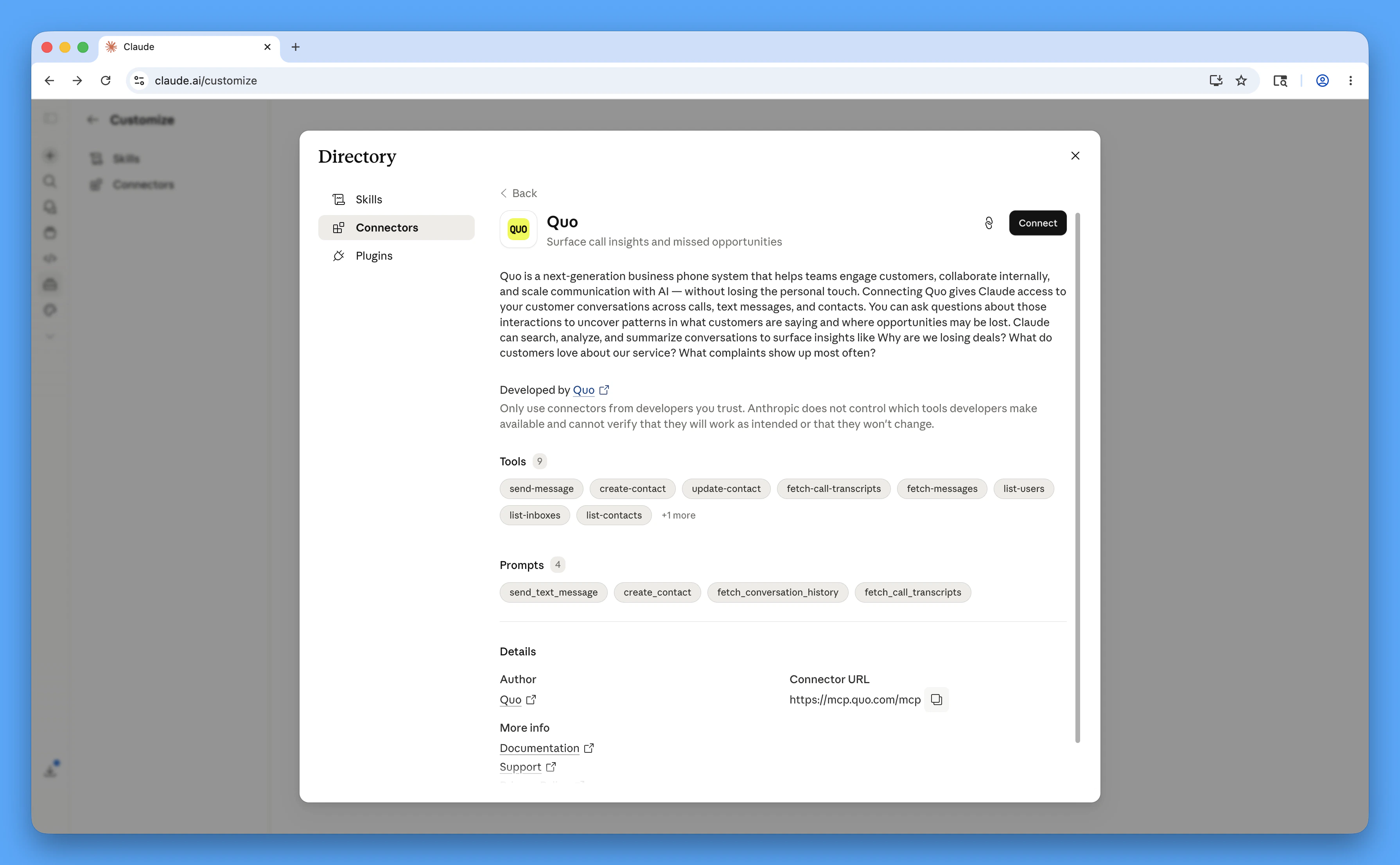Click the send_text_message prompt chip
The width and height of the screenshot is (1400, 865).
pyautogui.click(x=553, y=592)
